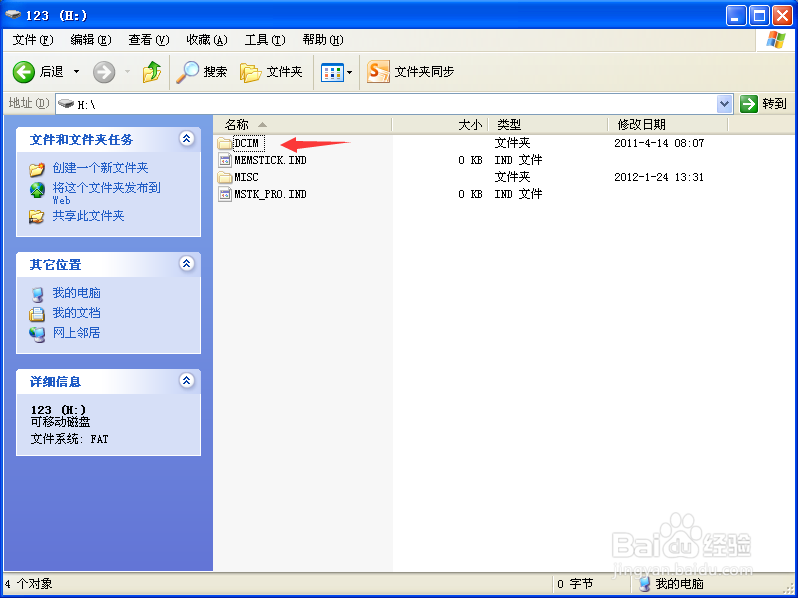798x598 pixels.
Task: Click the MSTK_PRO.IND file name
Action: [270, 194]
